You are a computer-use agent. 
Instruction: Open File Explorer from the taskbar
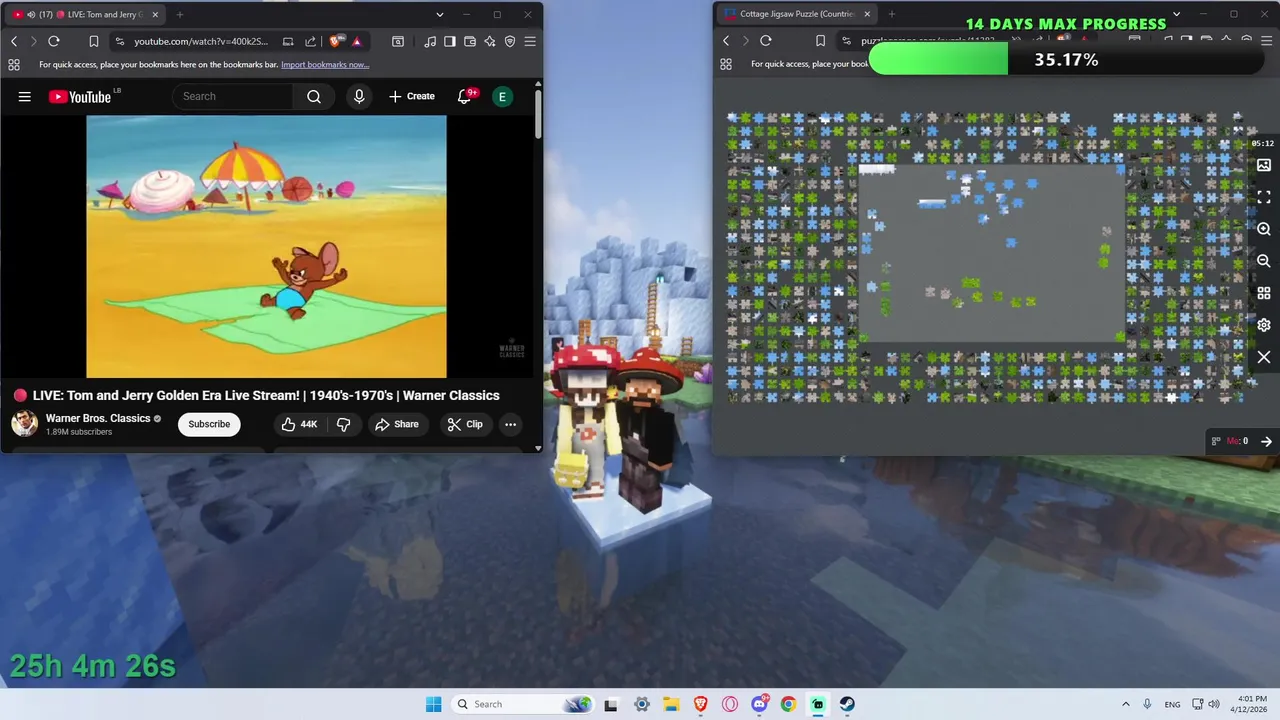point(671,704)
